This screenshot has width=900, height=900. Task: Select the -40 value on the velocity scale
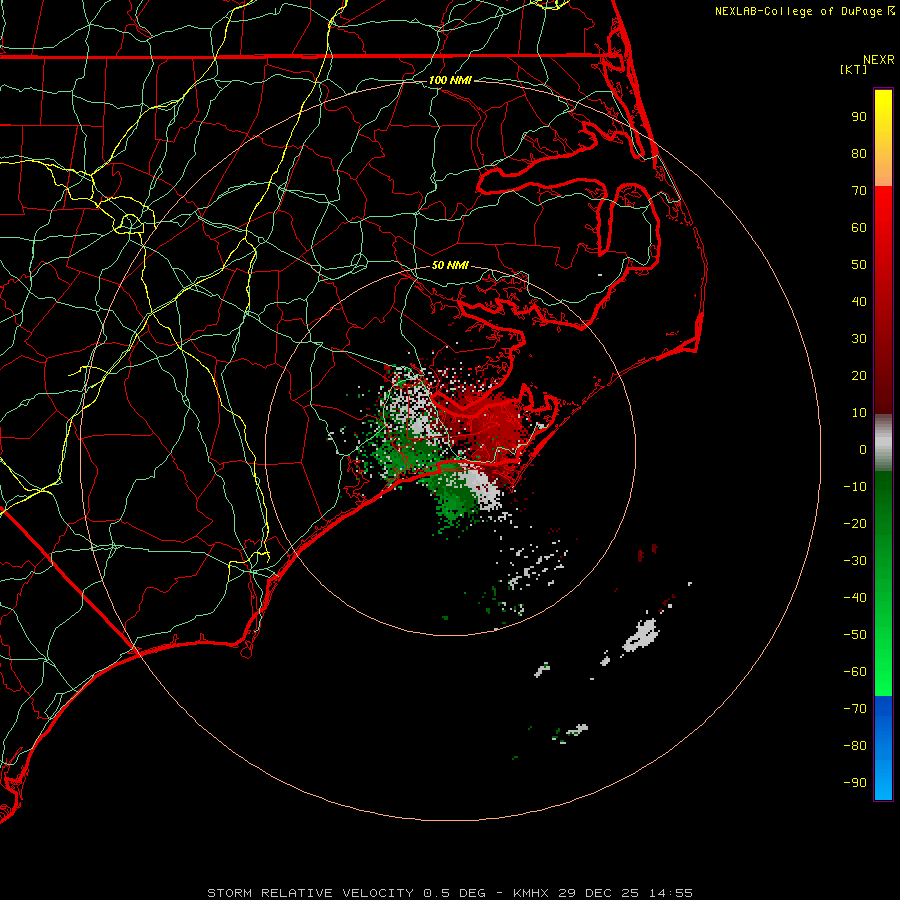(x=855, y=598)
